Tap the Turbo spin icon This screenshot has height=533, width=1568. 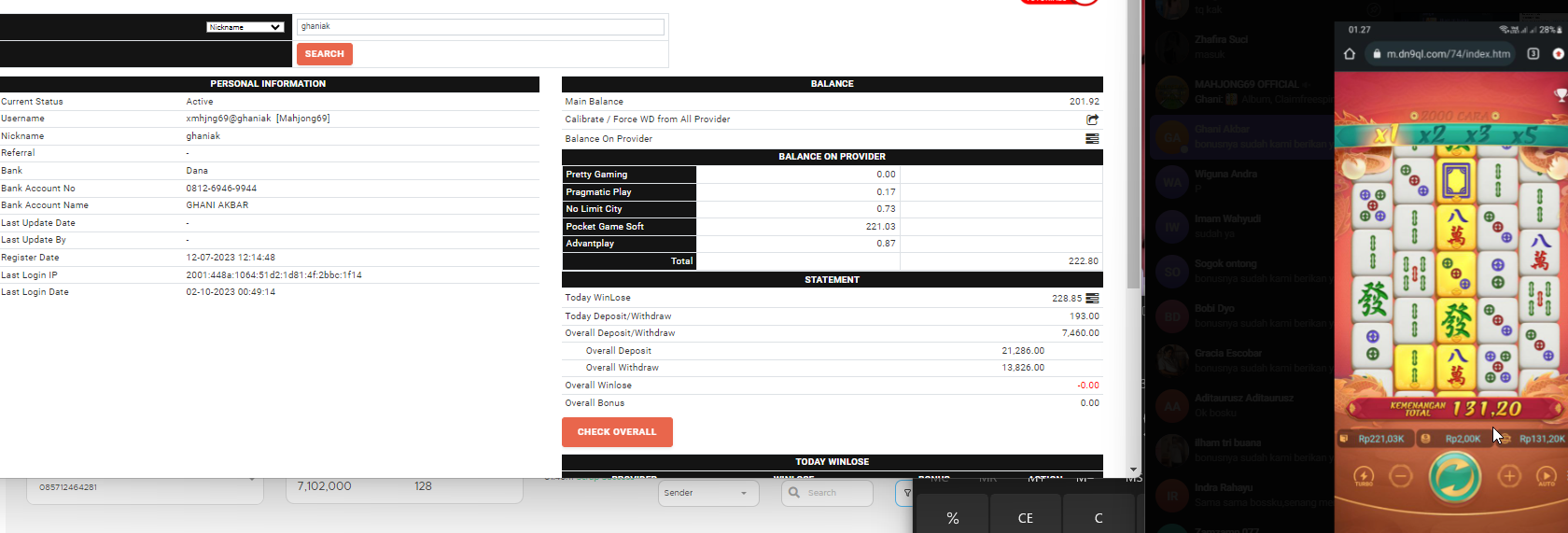tap(1364, 477)
